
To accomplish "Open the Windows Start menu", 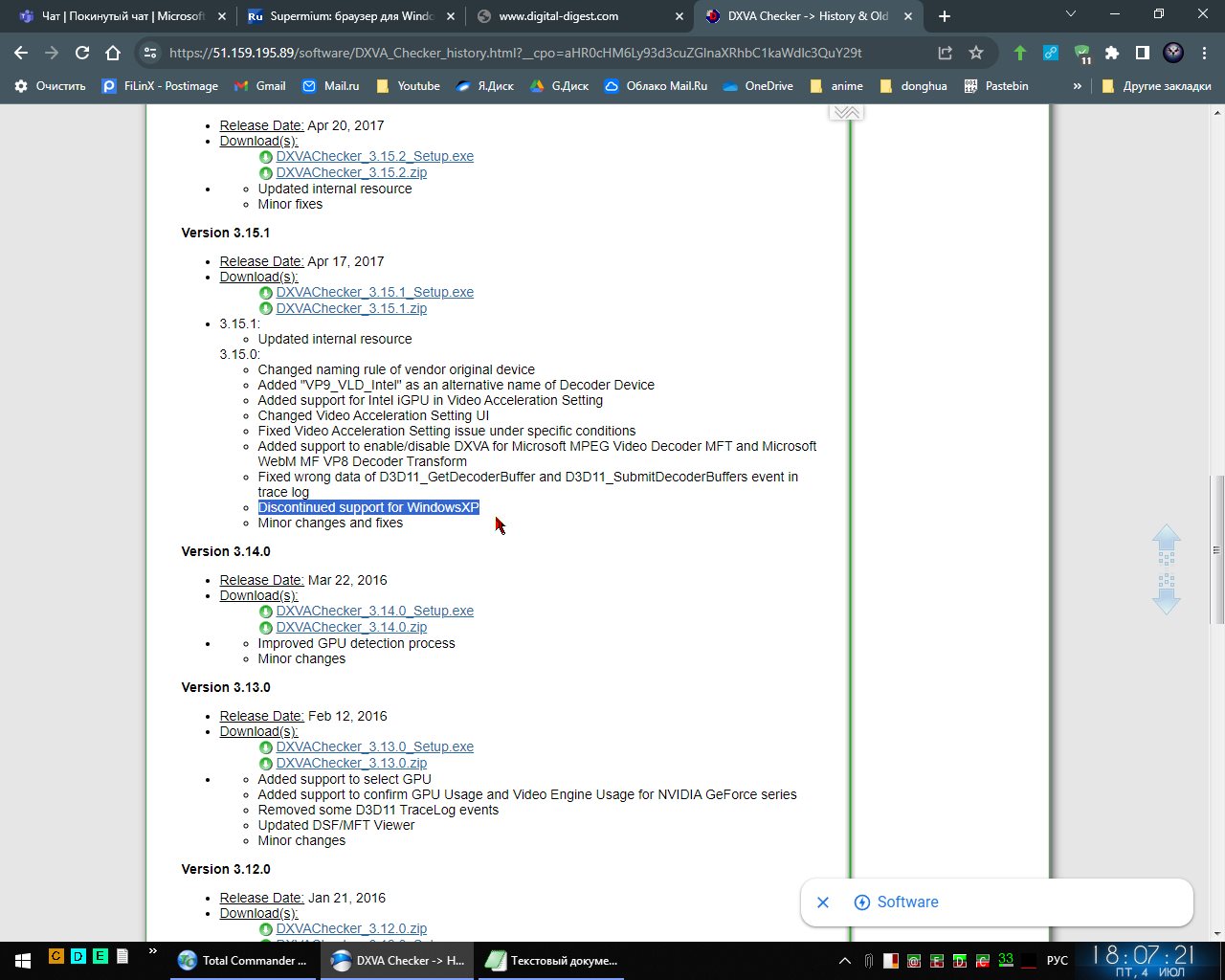I will [22, 960].
